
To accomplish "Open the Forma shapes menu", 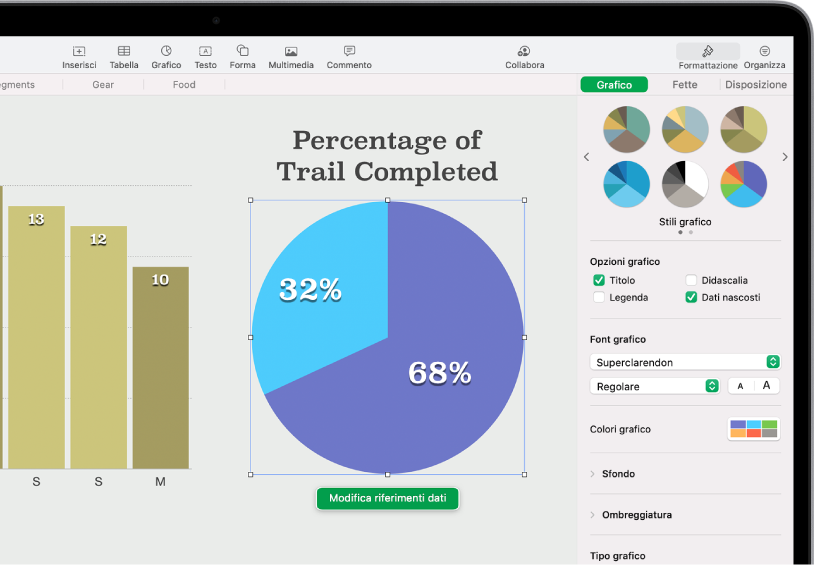I will point(242,51).
